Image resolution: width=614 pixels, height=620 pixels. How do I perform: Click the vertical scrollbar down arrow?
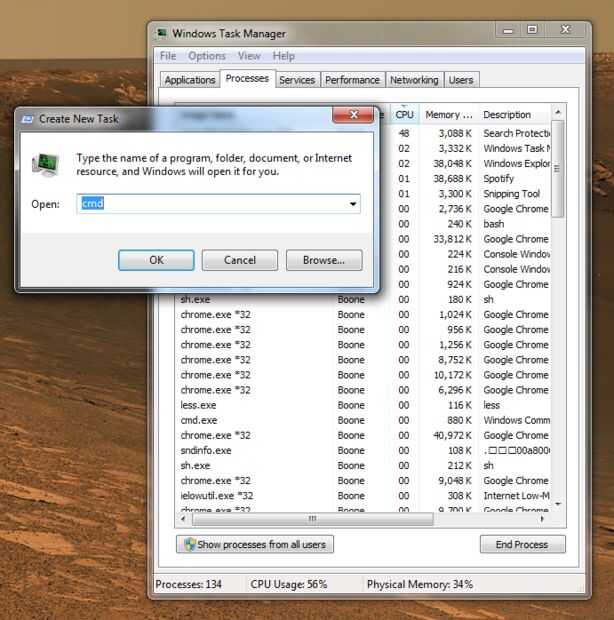tap(558, 504)
